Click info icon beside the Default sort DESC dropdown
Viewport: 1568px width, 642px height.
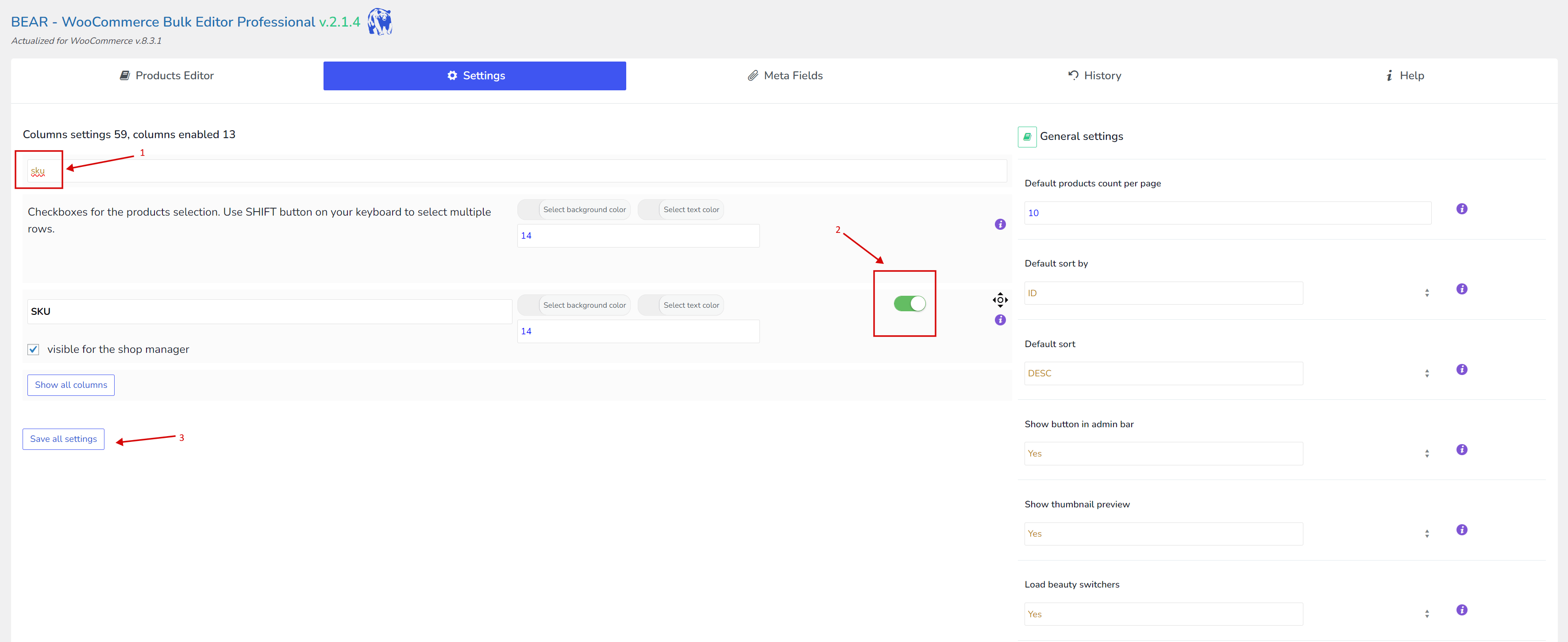tap(1461, 370)
